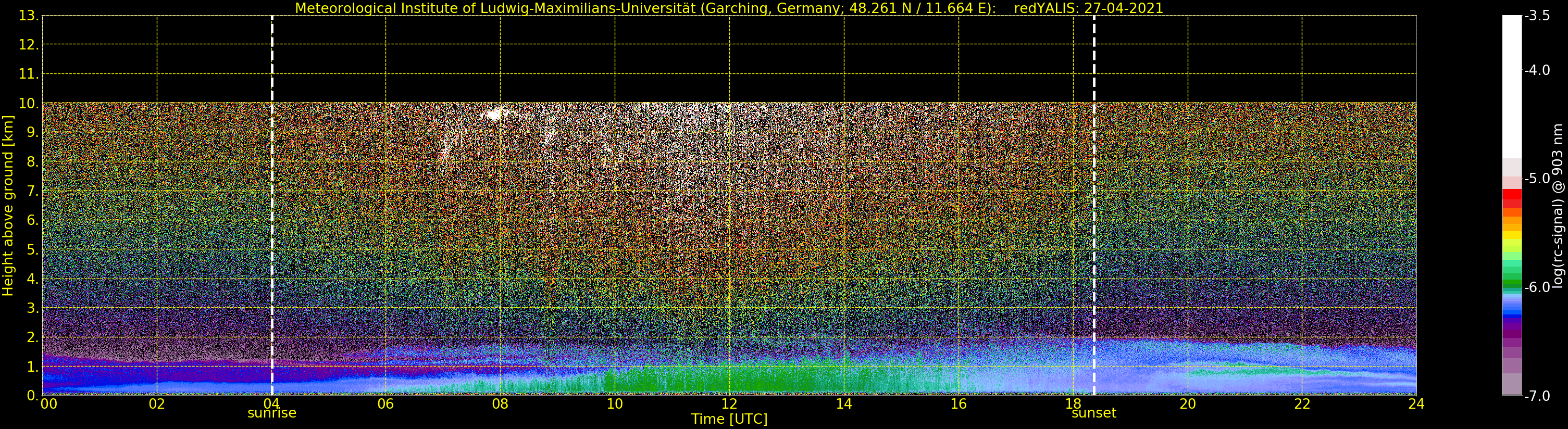Click the time axis tick '08'

point(500,404)
